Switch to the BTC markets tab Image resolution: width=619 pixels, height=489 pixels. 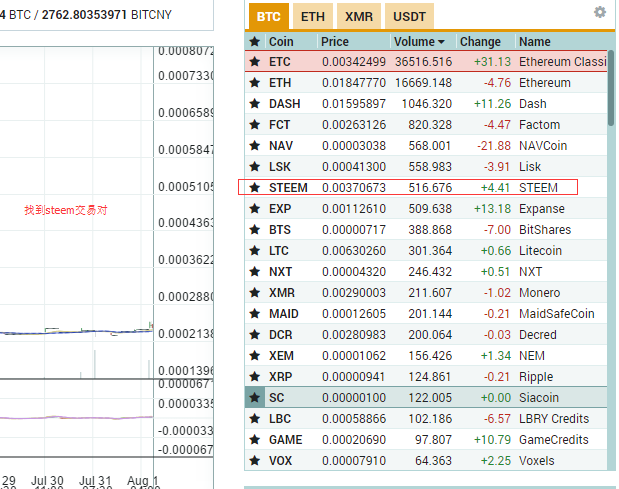point(269,16)
